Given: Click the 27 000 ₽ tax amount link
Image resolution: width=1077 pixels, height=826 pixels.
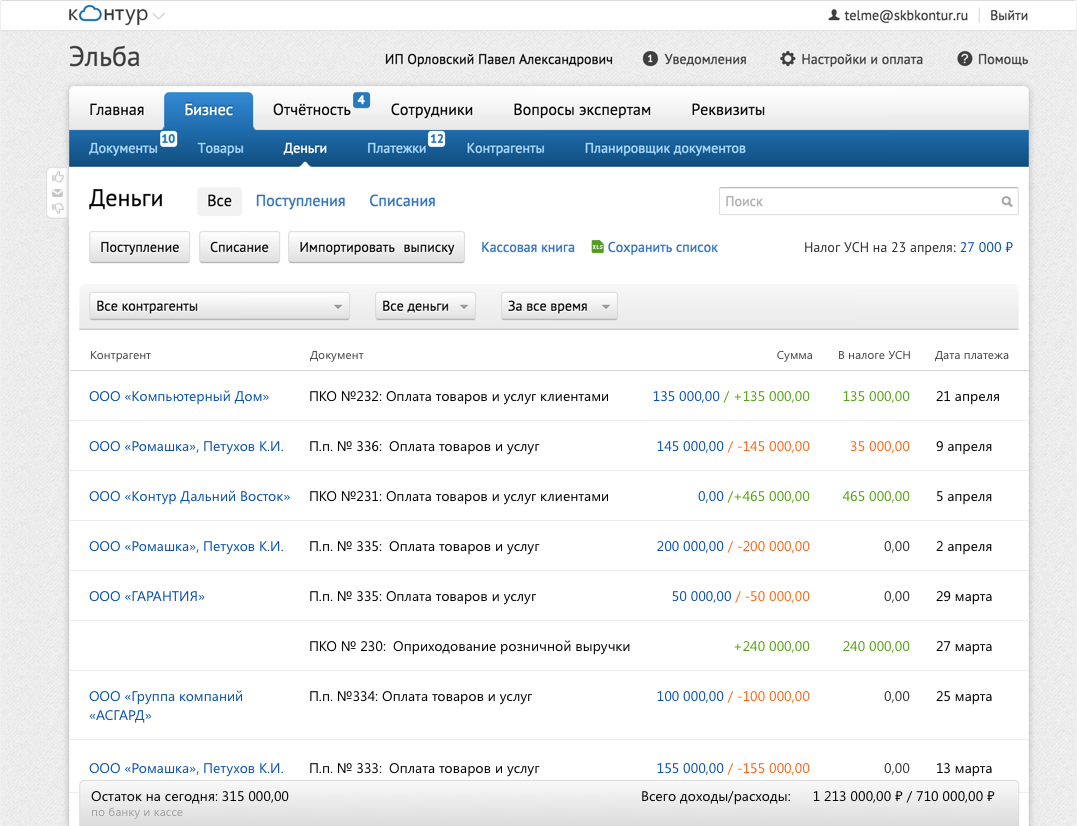Looking at the screenshot, I should (x=986, y=247).
